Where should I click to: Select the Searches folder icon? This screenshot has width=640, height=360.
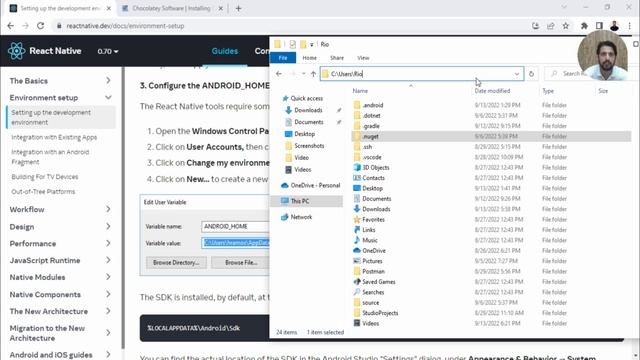coord(357,292)
